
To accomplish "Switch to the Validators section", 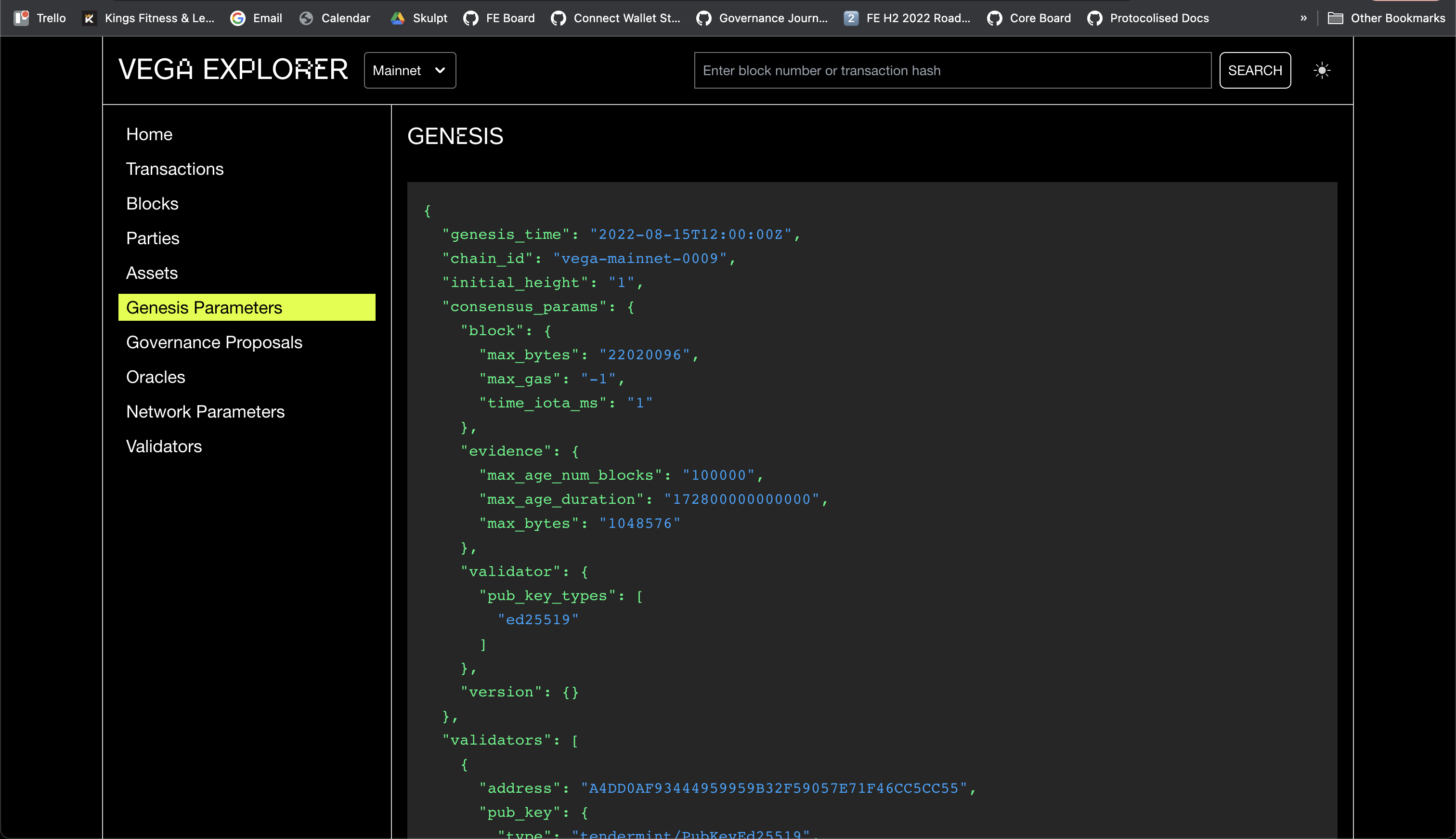I will pyautogui.click(x=164, y=446).
